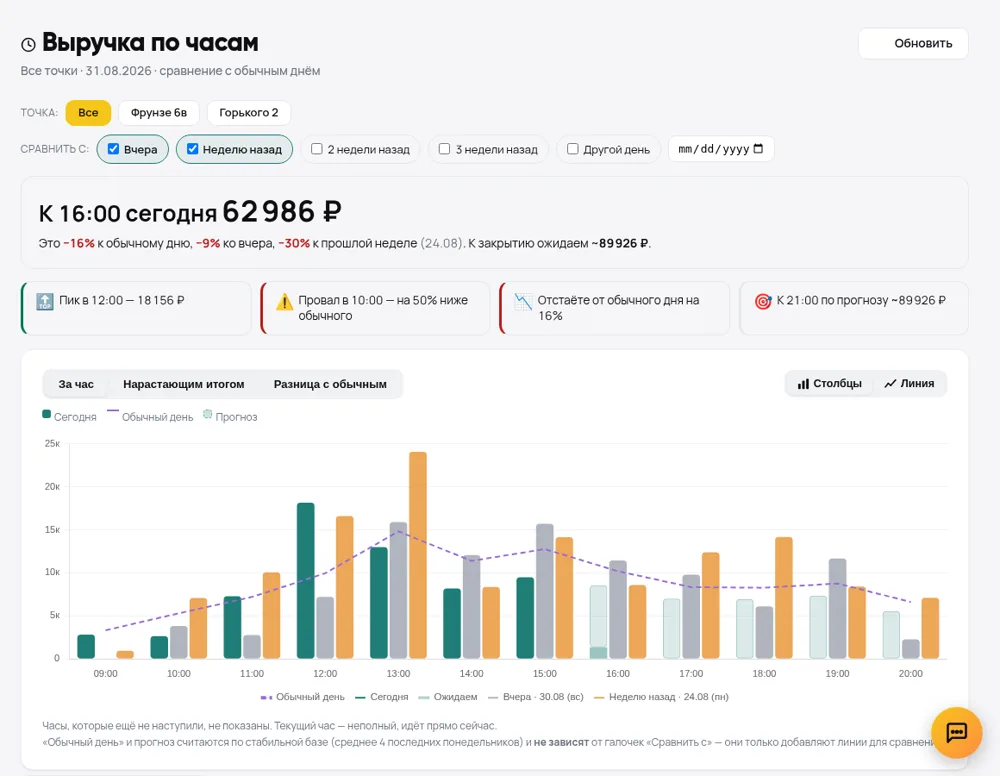Switch to the За час tab
This screenshot has height=776, width=1000.
pos(76,384)
